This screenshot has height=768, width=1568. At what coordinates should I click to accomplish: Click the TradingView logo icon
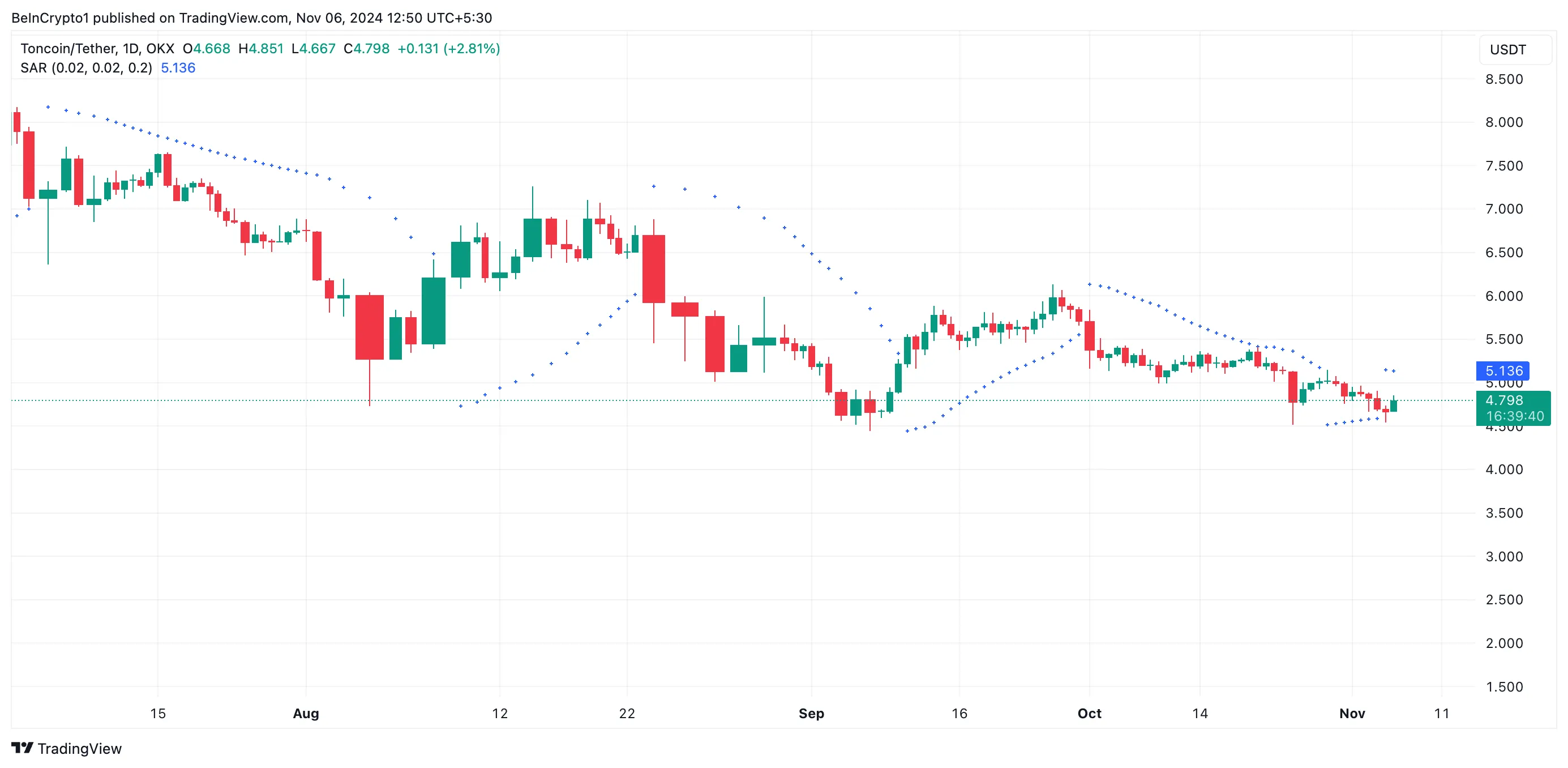click(x=22, y=748)
